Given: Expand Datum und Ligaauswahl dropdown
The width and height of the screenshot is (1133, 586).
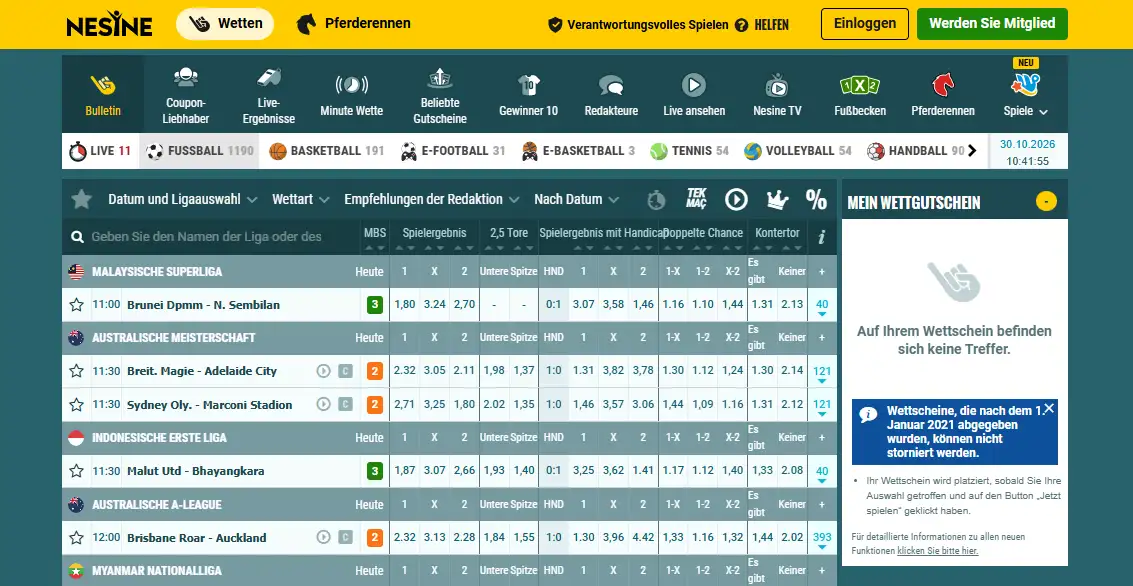Looking at the screenshot, I should tap(183, 199).
